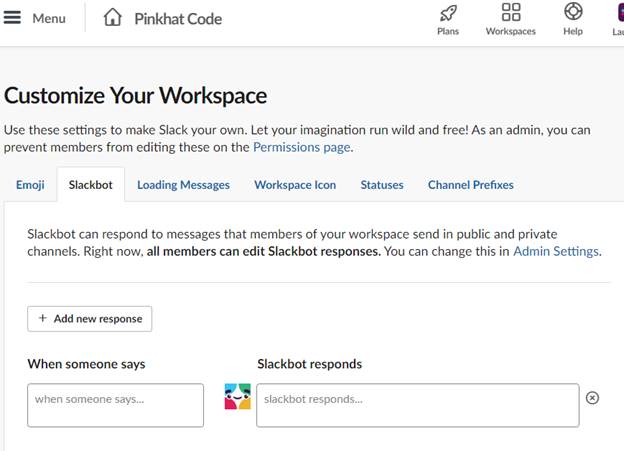The width and height of the screenshot is (624, 451).
Task: Click the Add new response button
Action: (90, 319)
